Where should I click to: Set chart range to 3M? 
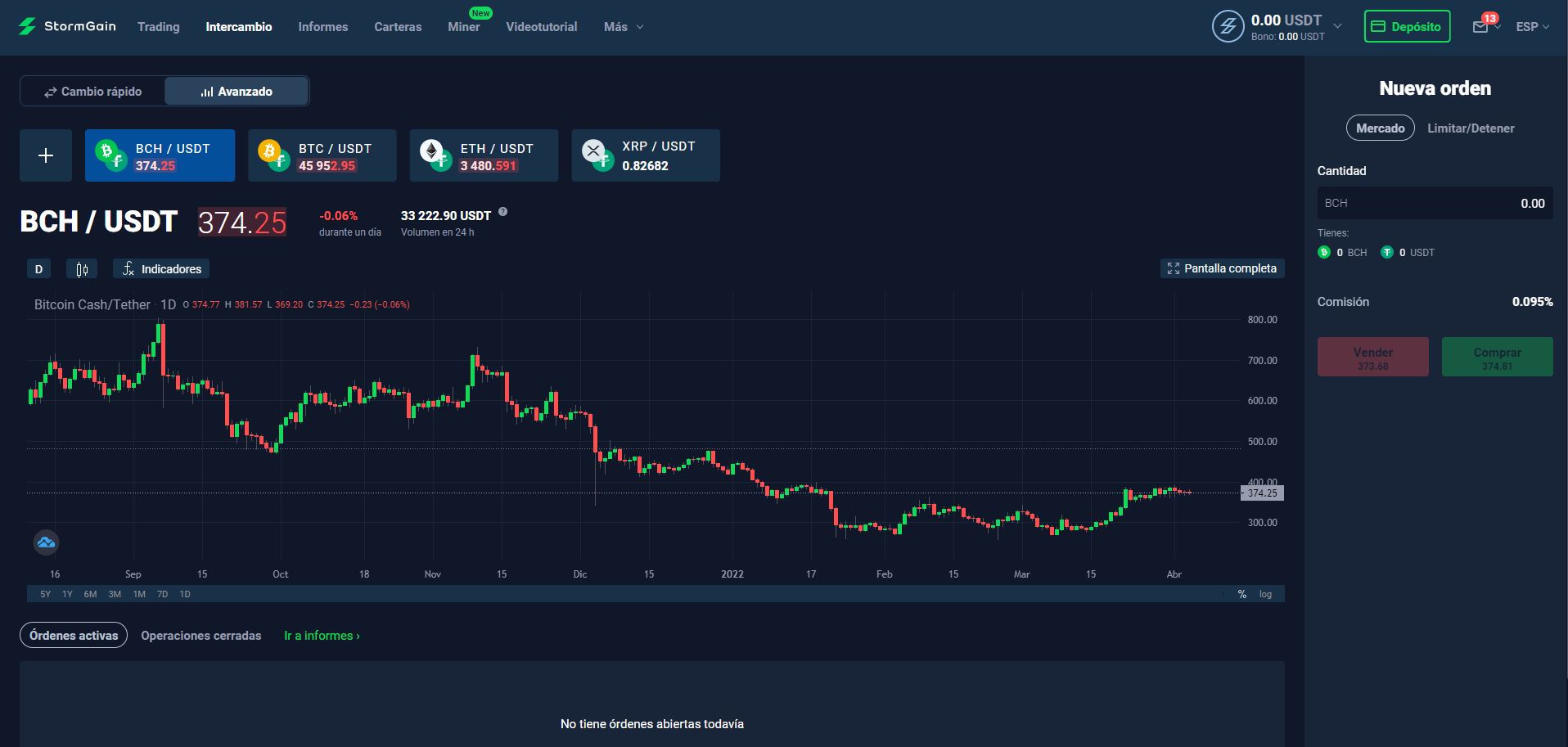pos(115,594)
